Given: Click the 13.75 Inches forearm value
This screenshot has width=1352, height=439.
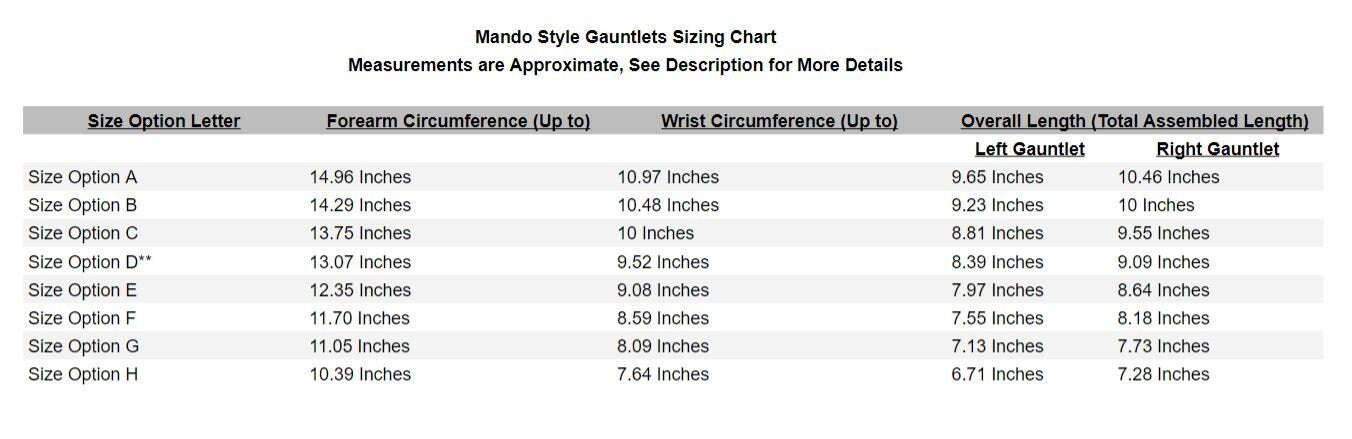Looking at the screenshot, I should click(360, 233).
